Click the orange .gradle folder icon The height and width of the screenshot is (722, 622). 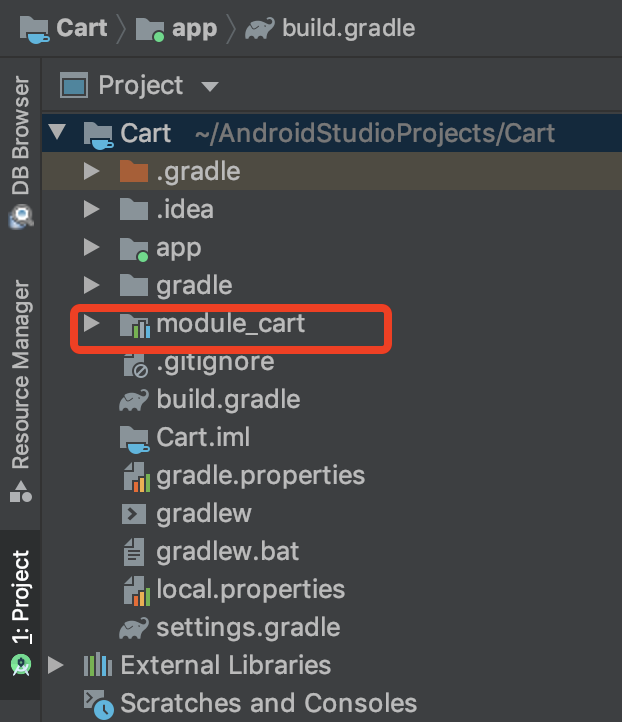click(x=134, y=171)
